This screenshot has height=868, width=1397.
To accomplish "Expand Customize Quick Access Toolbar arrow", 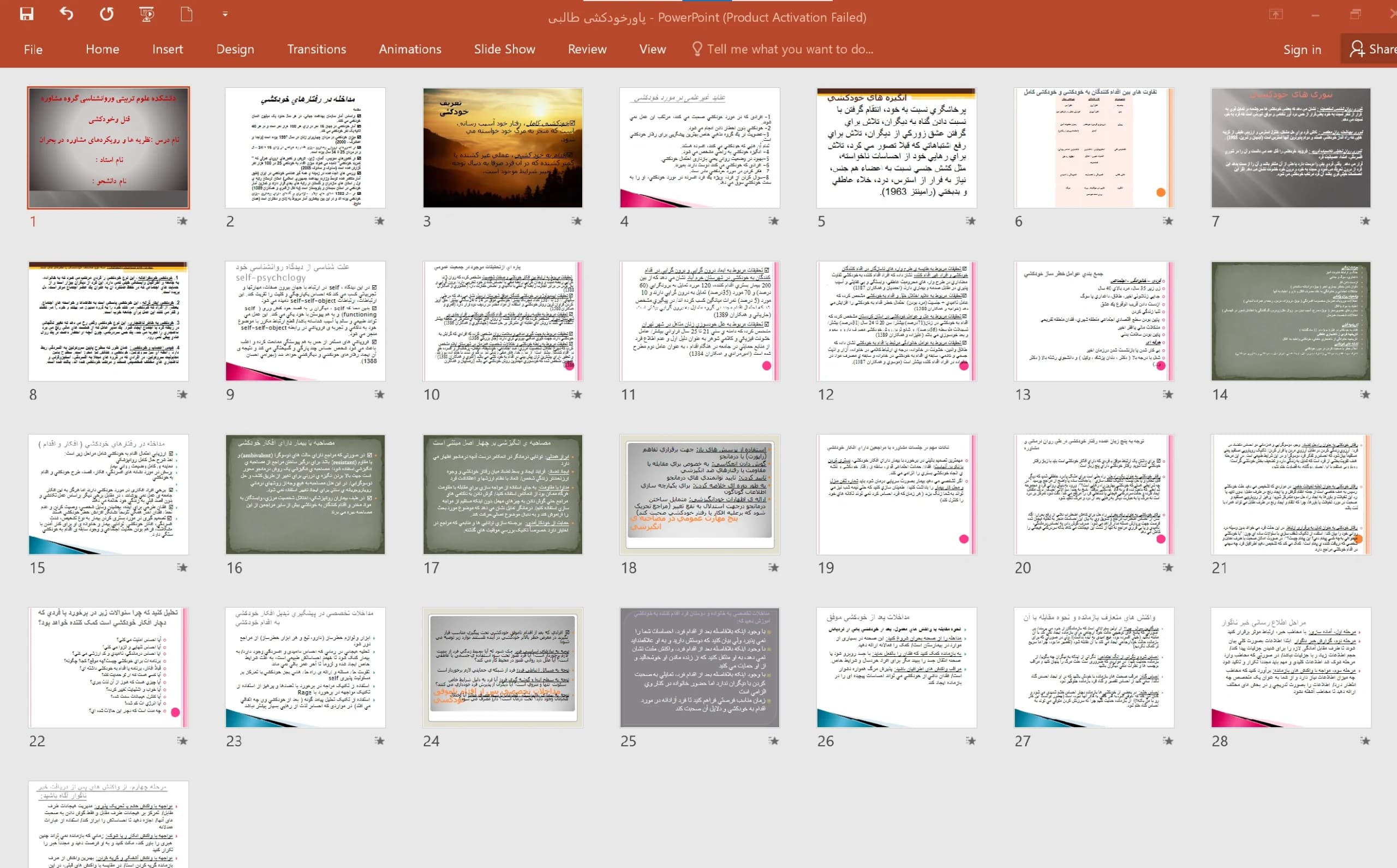I will click(x=225, y=14).
